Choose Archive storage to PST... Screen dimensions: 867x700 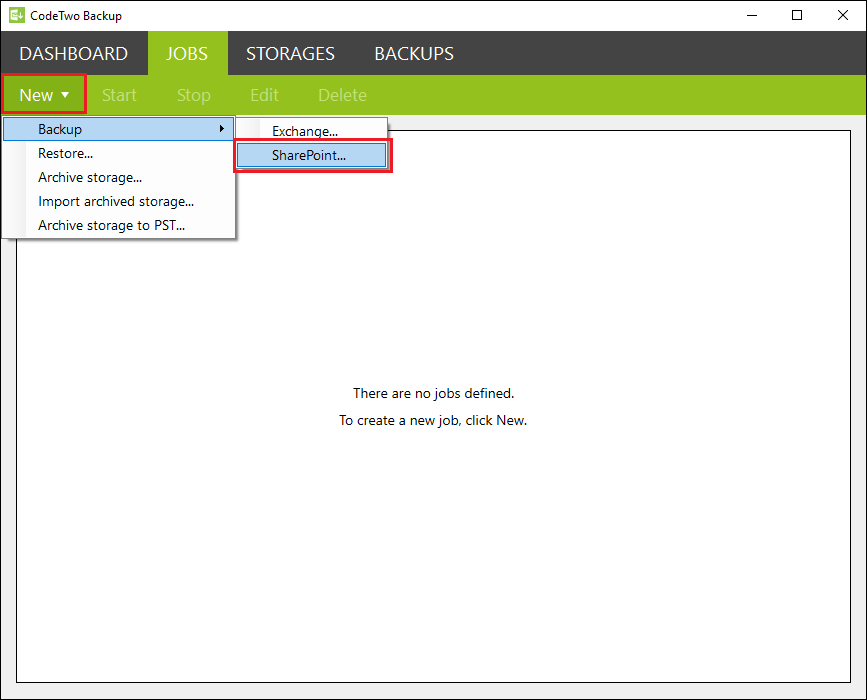(119, 226)
